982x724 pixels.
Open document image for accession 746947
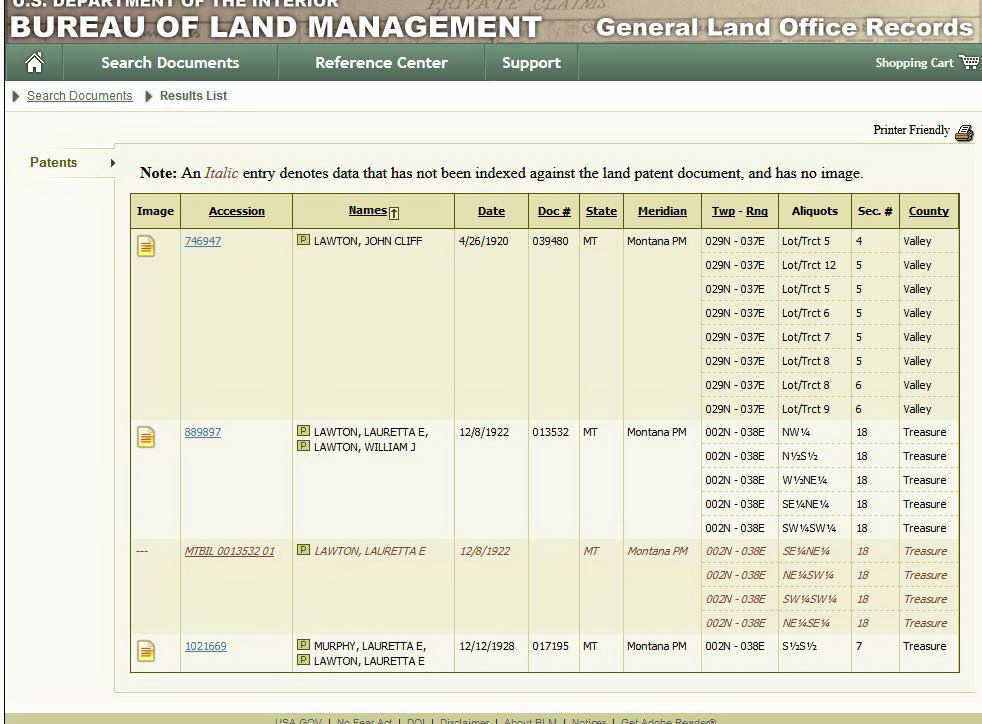coord(146,246)
